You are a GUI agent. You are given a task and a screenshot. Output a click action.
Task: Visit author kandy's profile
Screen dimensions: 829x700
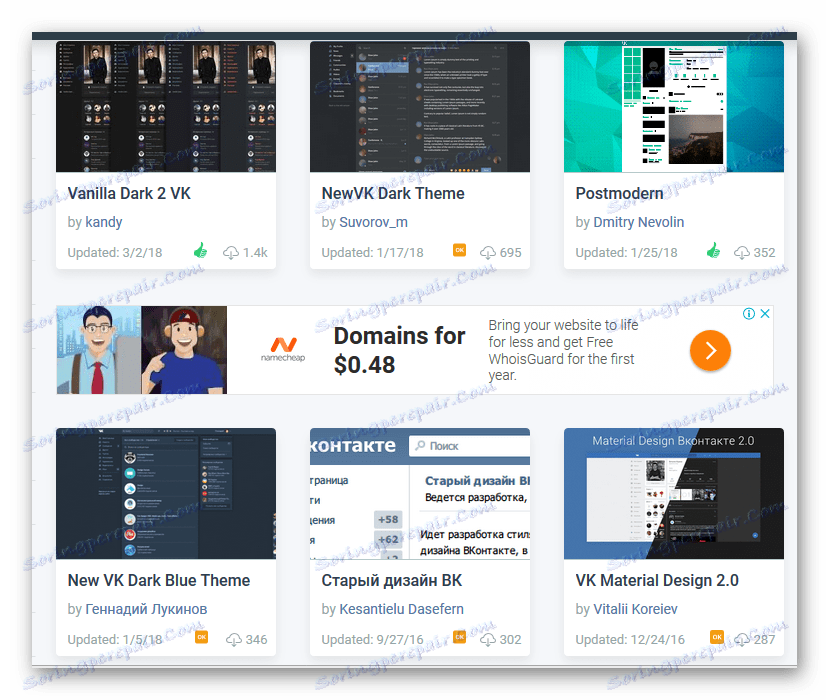click(104, 222)
